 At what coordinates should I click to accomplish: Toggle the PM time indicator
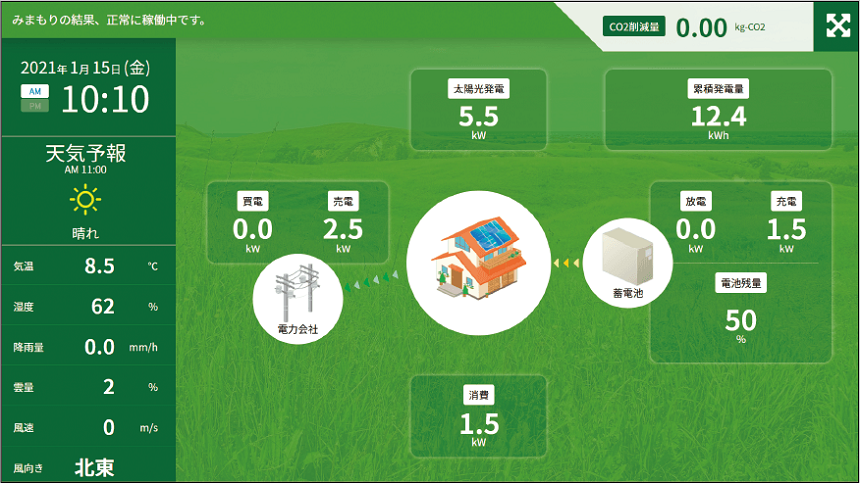(x=34, y=106)
